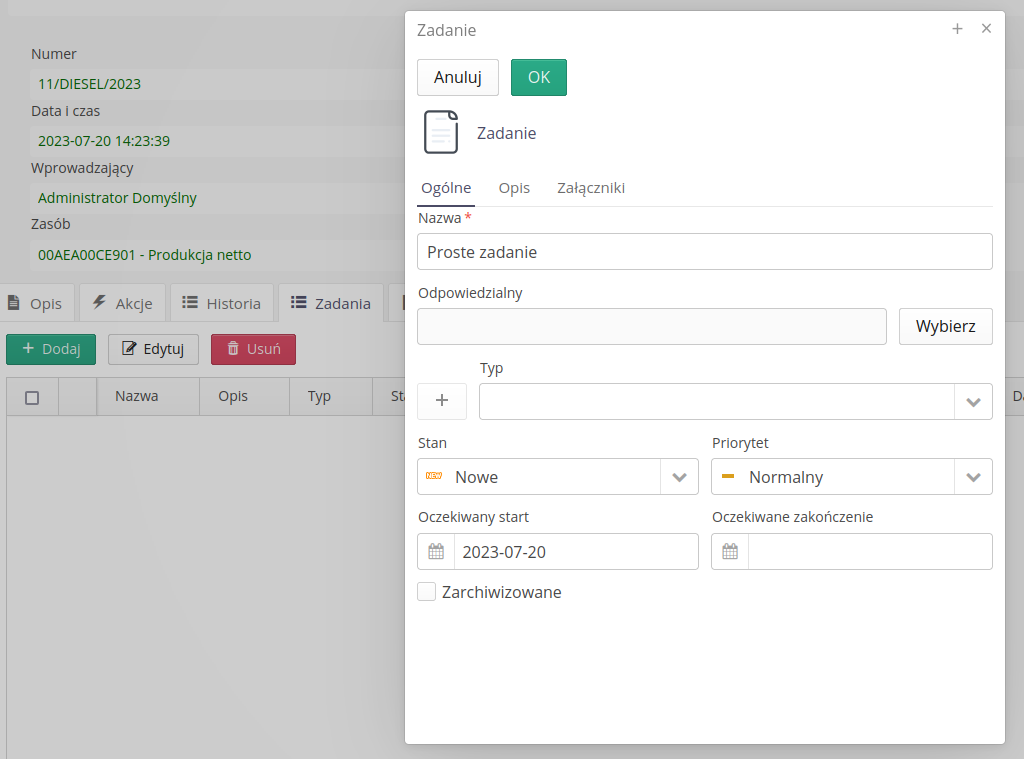The width and height of the screenshot is (1024, 759).
Task: Expand the Typ dropdown
Action: click(973, 402)
